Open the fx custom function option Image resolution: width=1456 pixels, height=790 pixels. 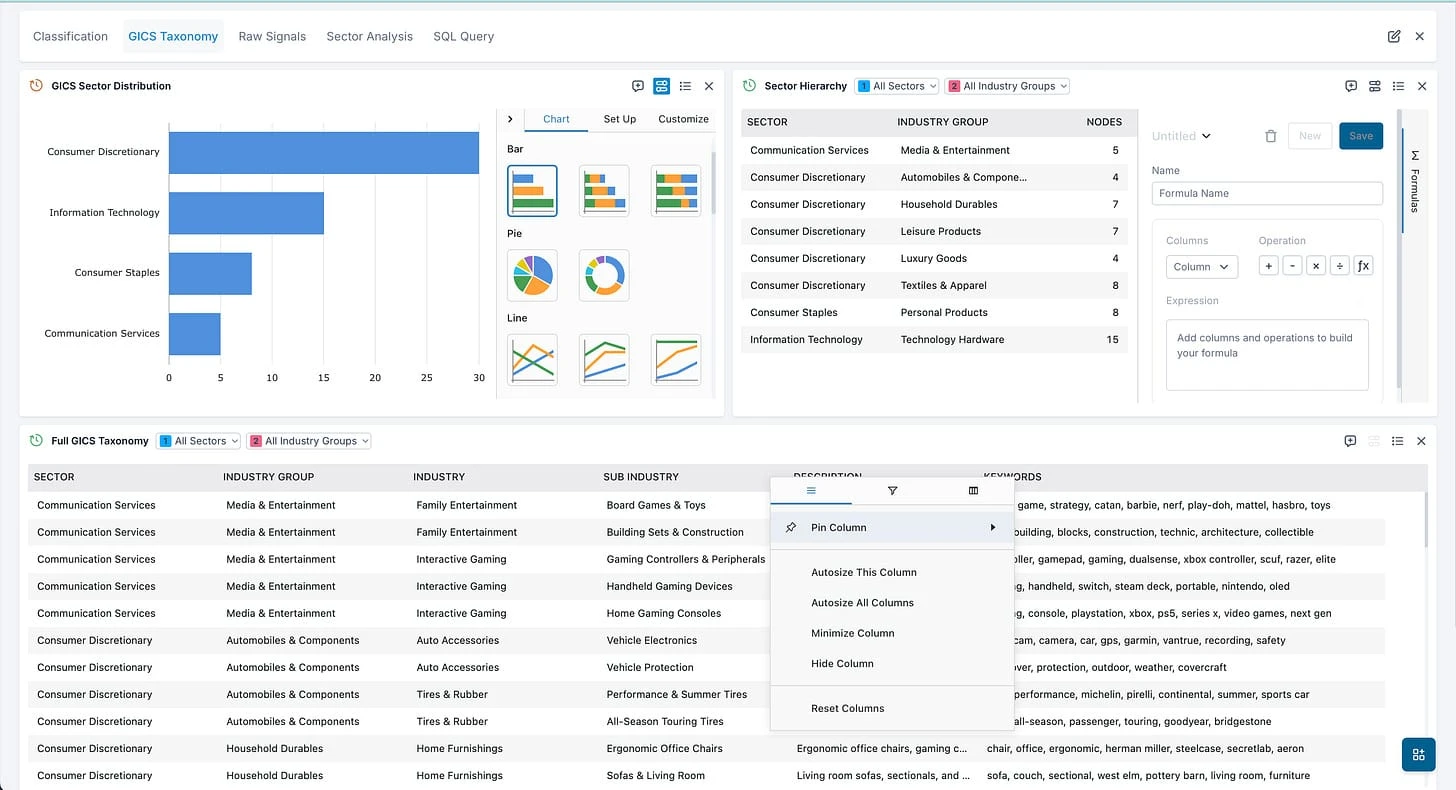(1362, 265)
